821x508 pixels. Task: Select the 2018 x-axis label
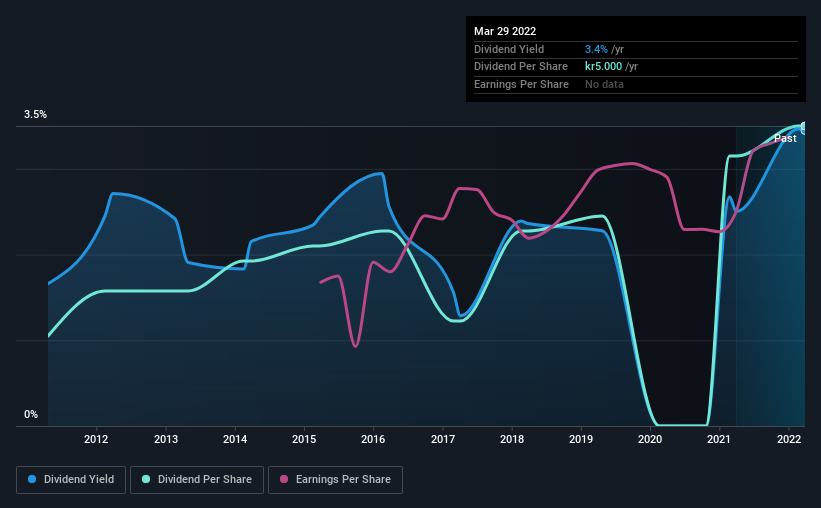[512, 439]
